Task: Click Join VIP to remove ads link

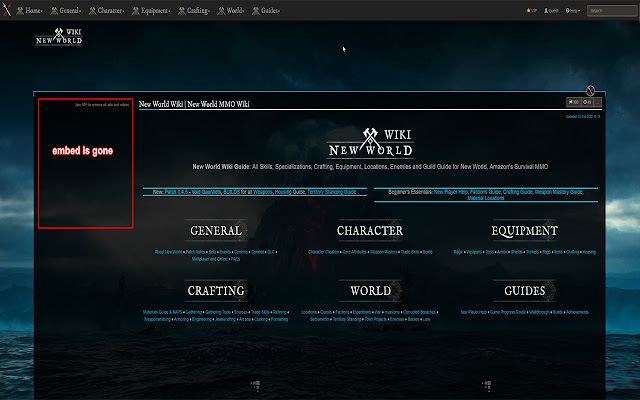Action: (102, 105)
